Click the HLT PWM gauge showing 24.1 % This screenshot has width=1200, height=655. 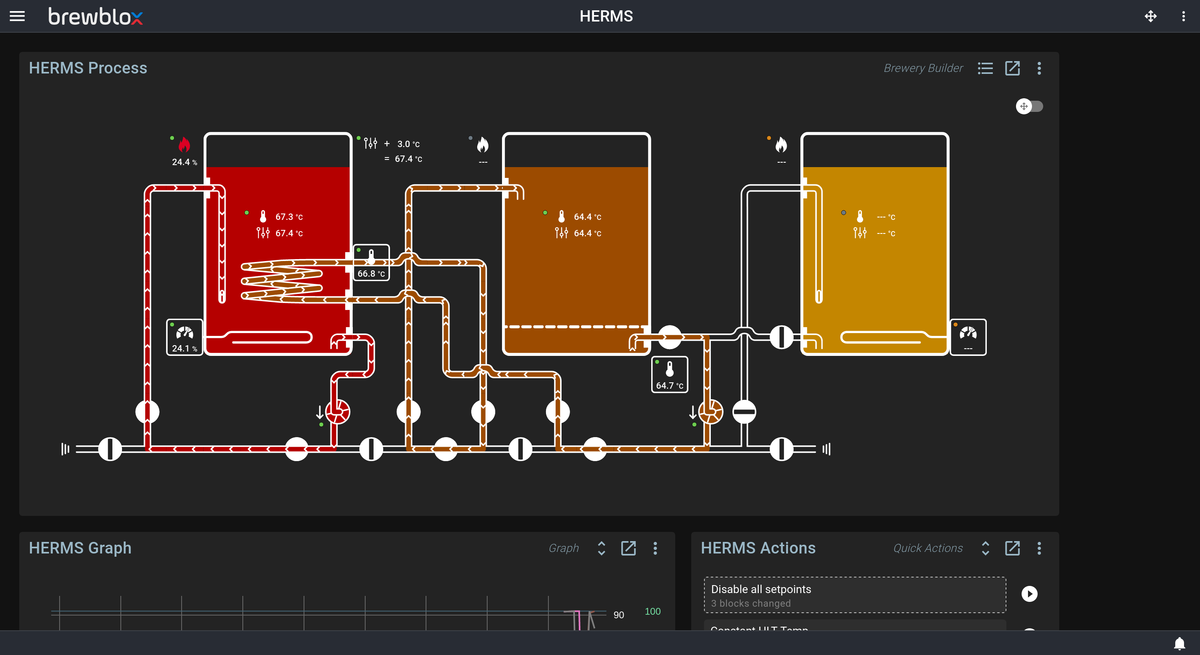point(185,337)
